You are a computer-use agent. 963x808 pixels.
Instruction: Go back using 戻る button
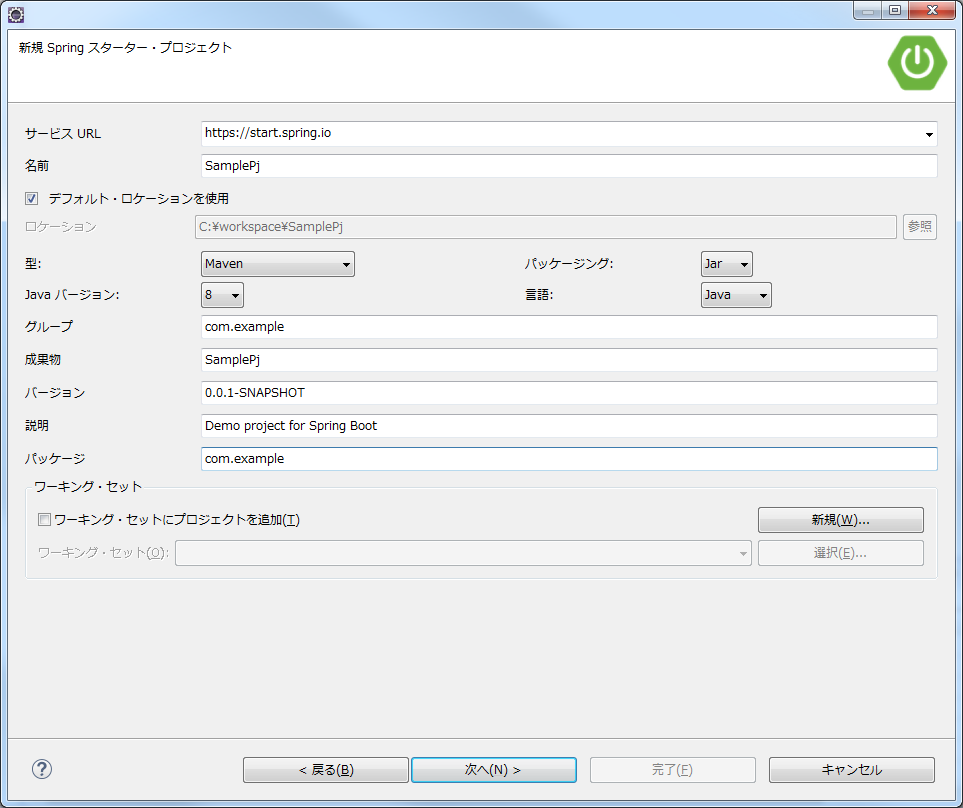coord(326,770)
